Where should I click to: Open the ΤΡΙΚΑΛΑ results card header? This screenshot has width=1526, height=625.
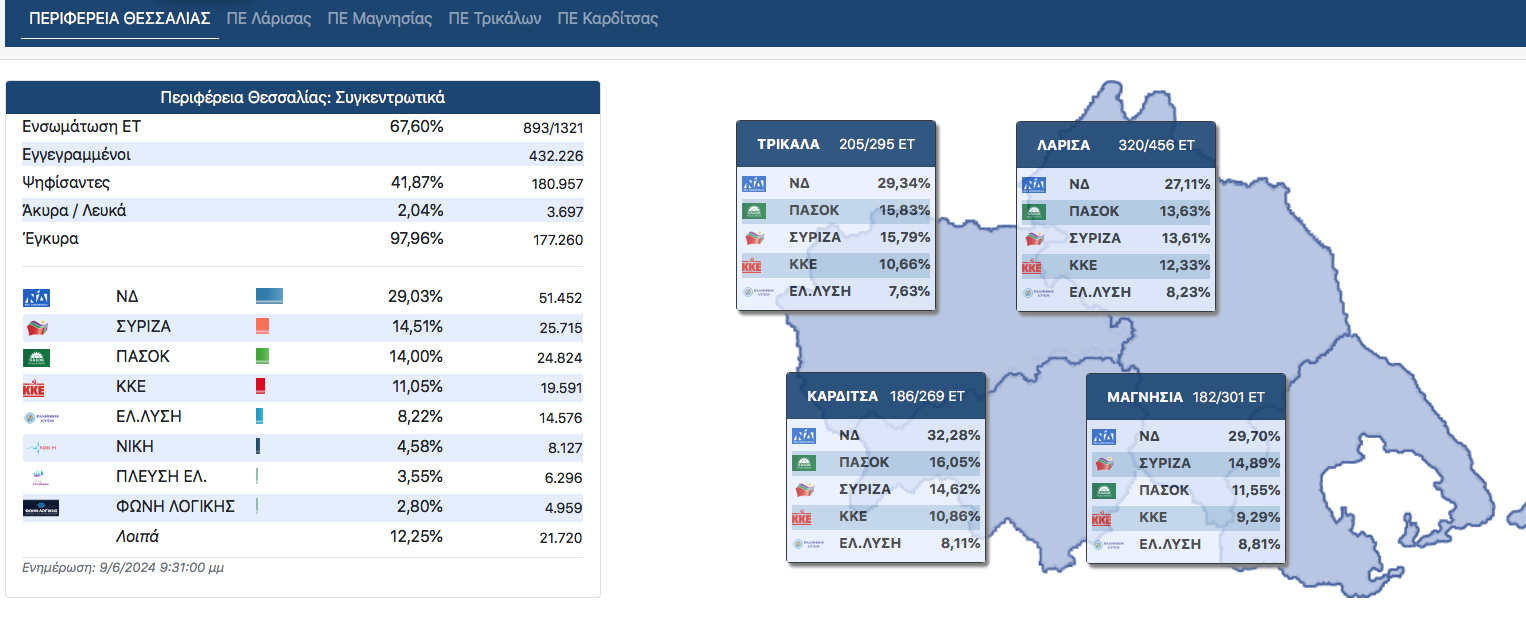click(836, 144)
